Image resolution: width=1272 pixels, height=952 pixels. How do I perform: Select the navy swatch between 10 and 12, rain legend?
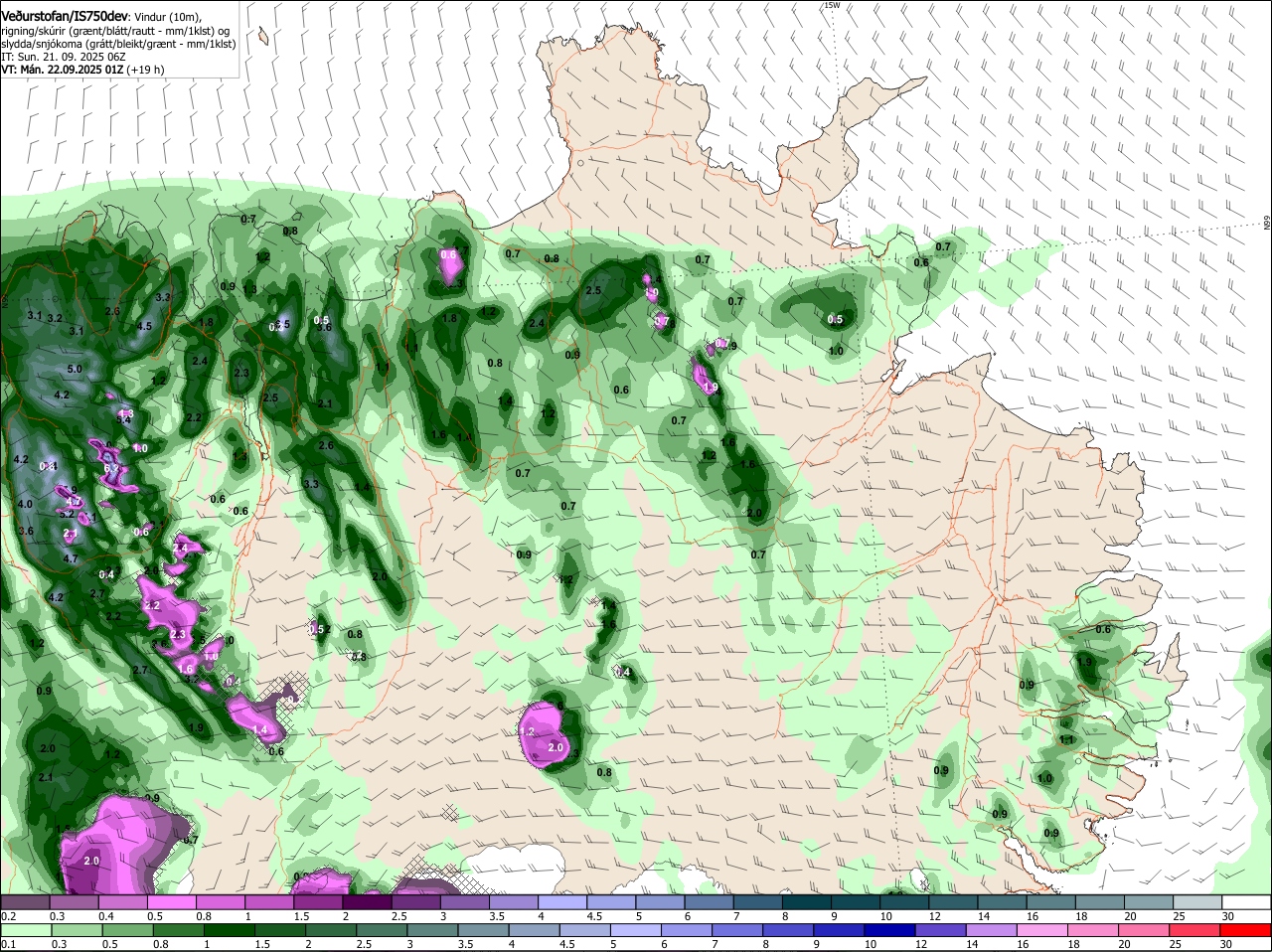click(887, 930)
